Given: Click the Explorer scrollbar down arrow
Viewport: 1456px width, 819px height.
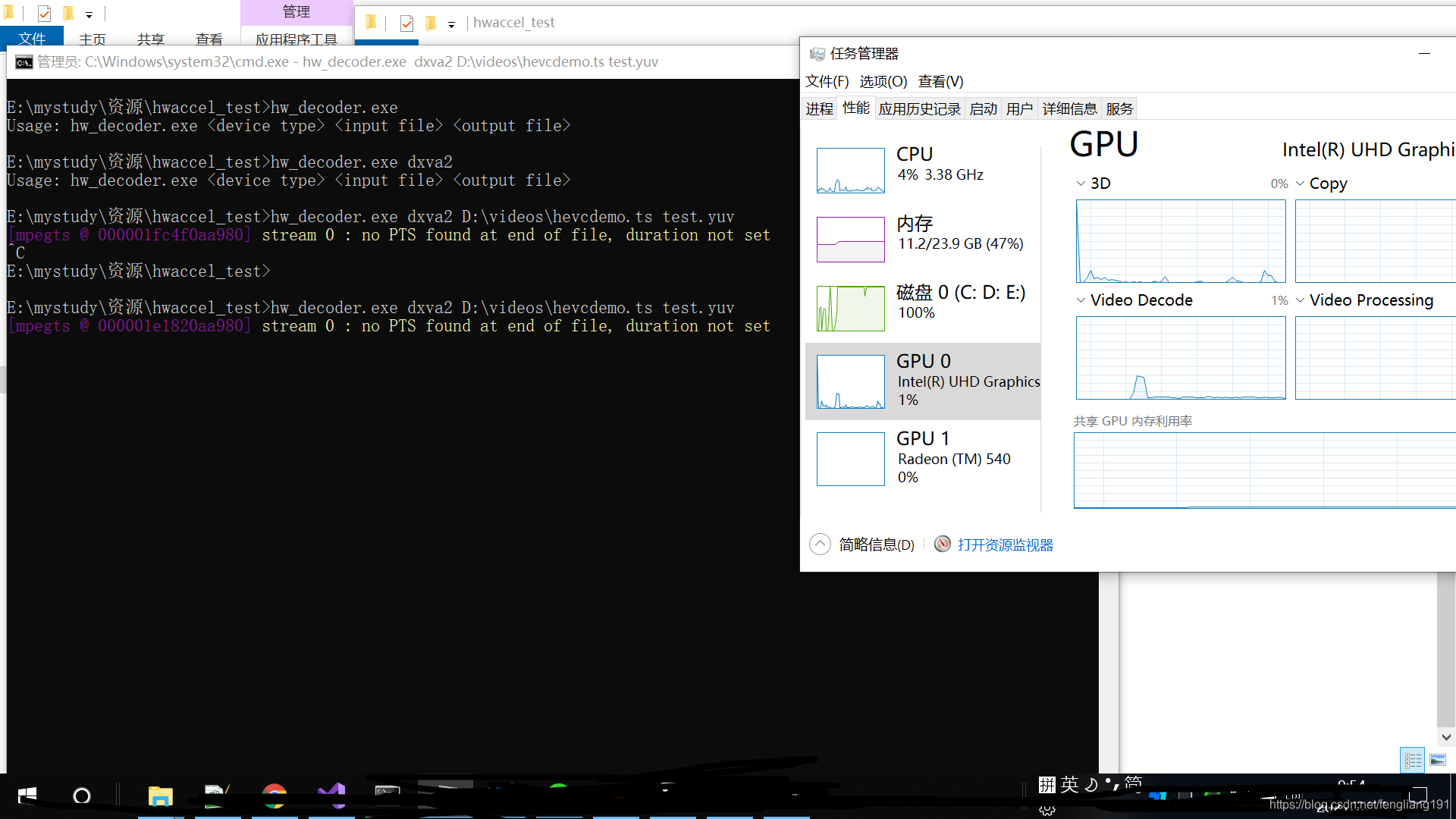Looking at the screenshot, I should tap(1445, 737).
